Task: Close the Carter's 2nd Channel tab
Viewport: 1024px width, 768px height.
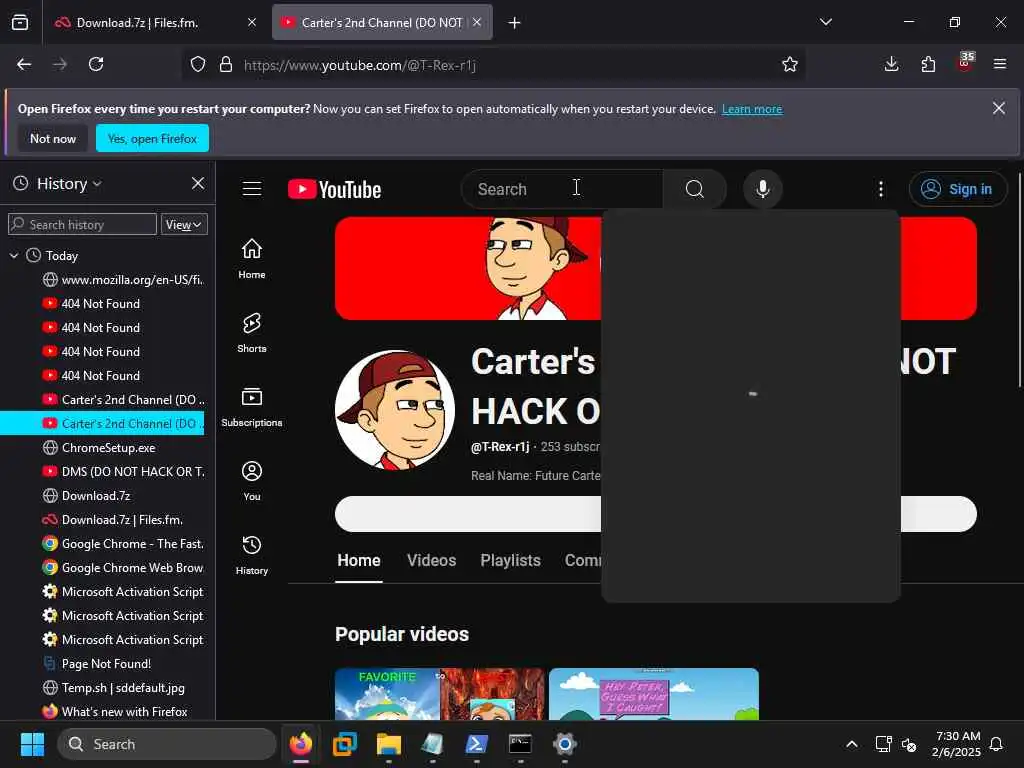Action: pos(477,22)
